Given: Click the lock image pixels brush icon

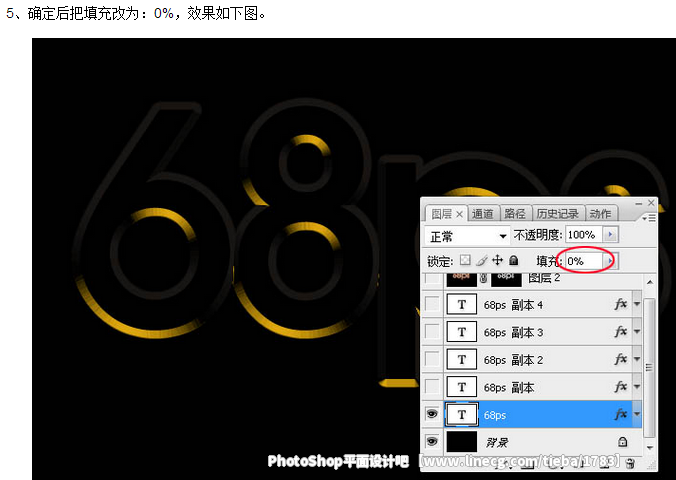Looking at the screenshot, I should point(481,260).
